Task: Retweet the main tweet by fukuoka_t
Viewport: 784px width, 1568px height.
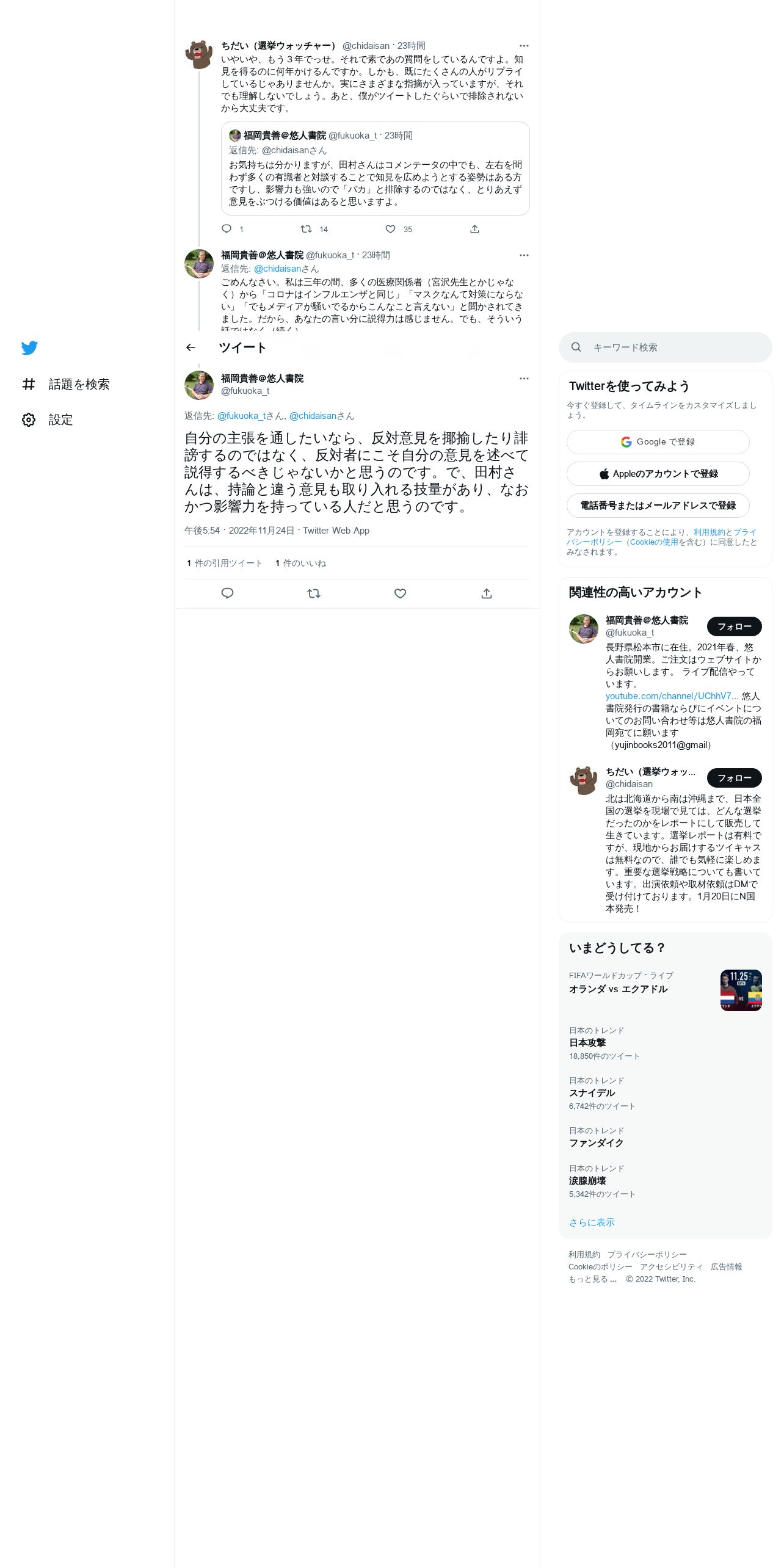Action: pyautogui.click(x=314, y=593)
